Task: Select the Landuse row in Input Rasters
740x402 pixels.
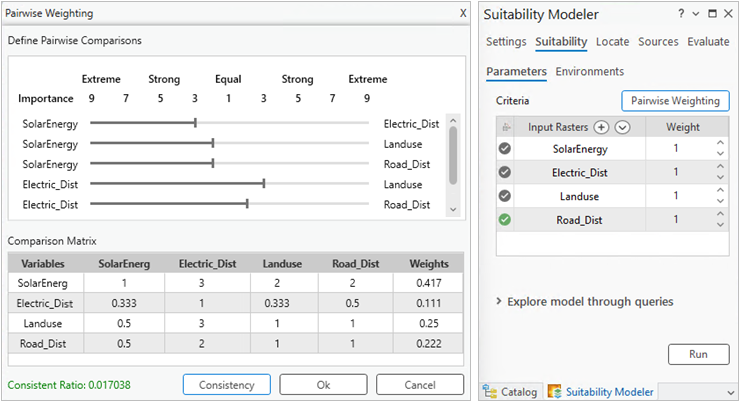Action: pyautogui.click(x=580, y=196)
